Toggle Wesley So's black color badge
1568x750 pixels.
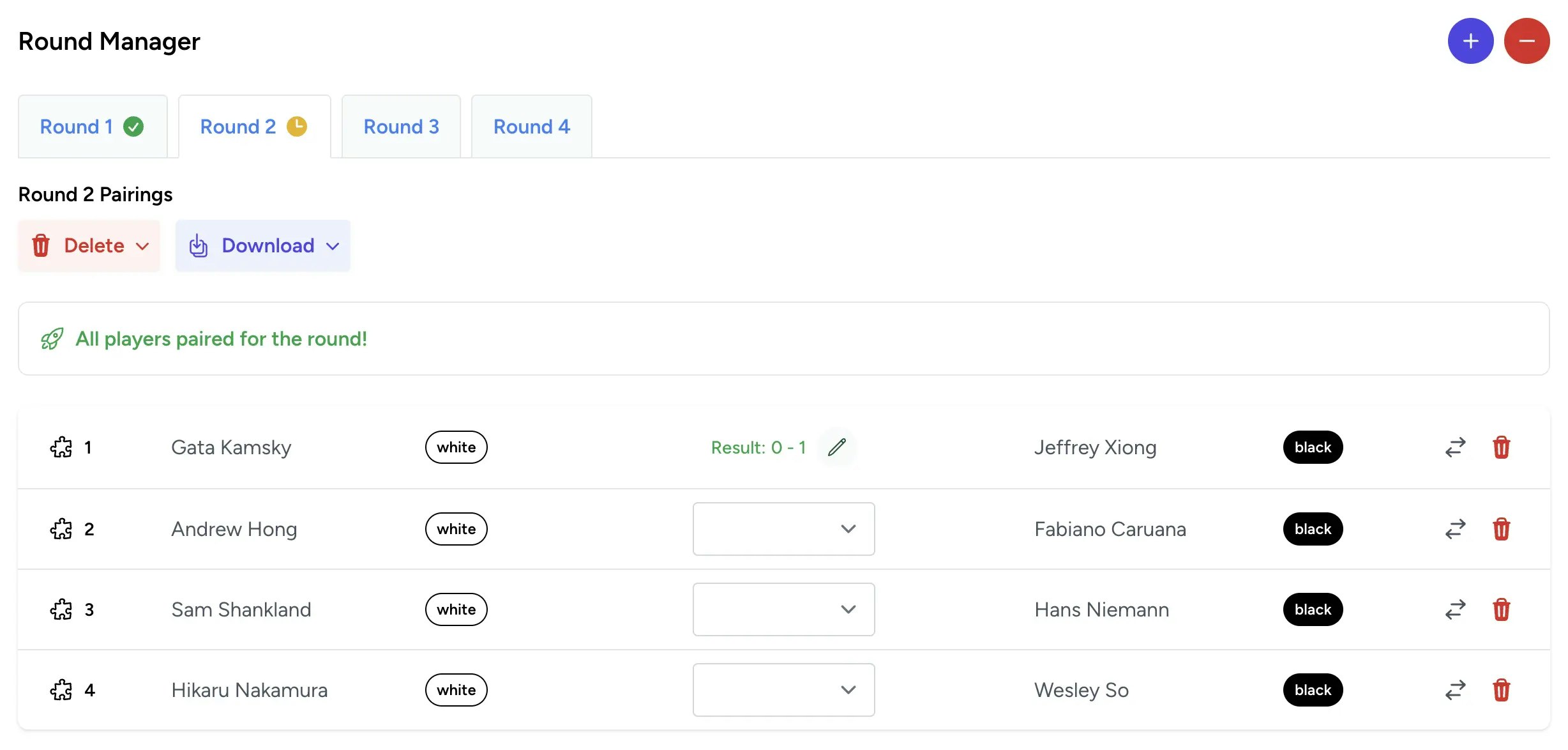pyautogui.click(x=1313, y=690)
